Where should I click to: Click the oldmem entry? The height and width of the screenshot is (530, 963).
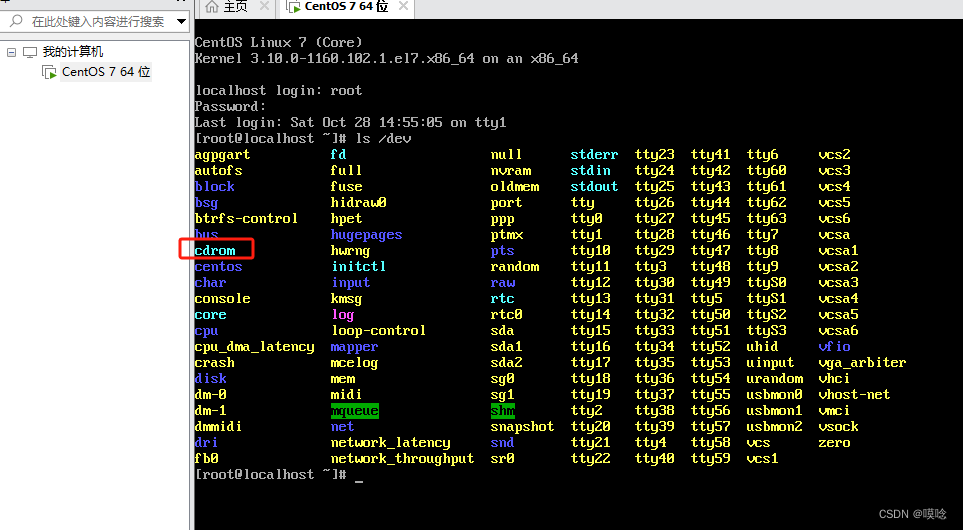click(515, 187)
